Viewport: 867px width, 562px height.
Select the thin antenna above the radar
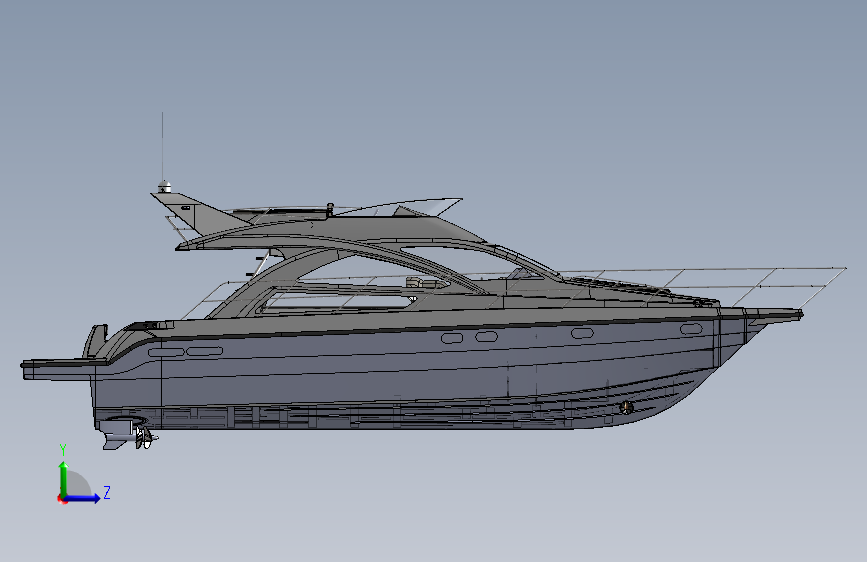(162, 147)
